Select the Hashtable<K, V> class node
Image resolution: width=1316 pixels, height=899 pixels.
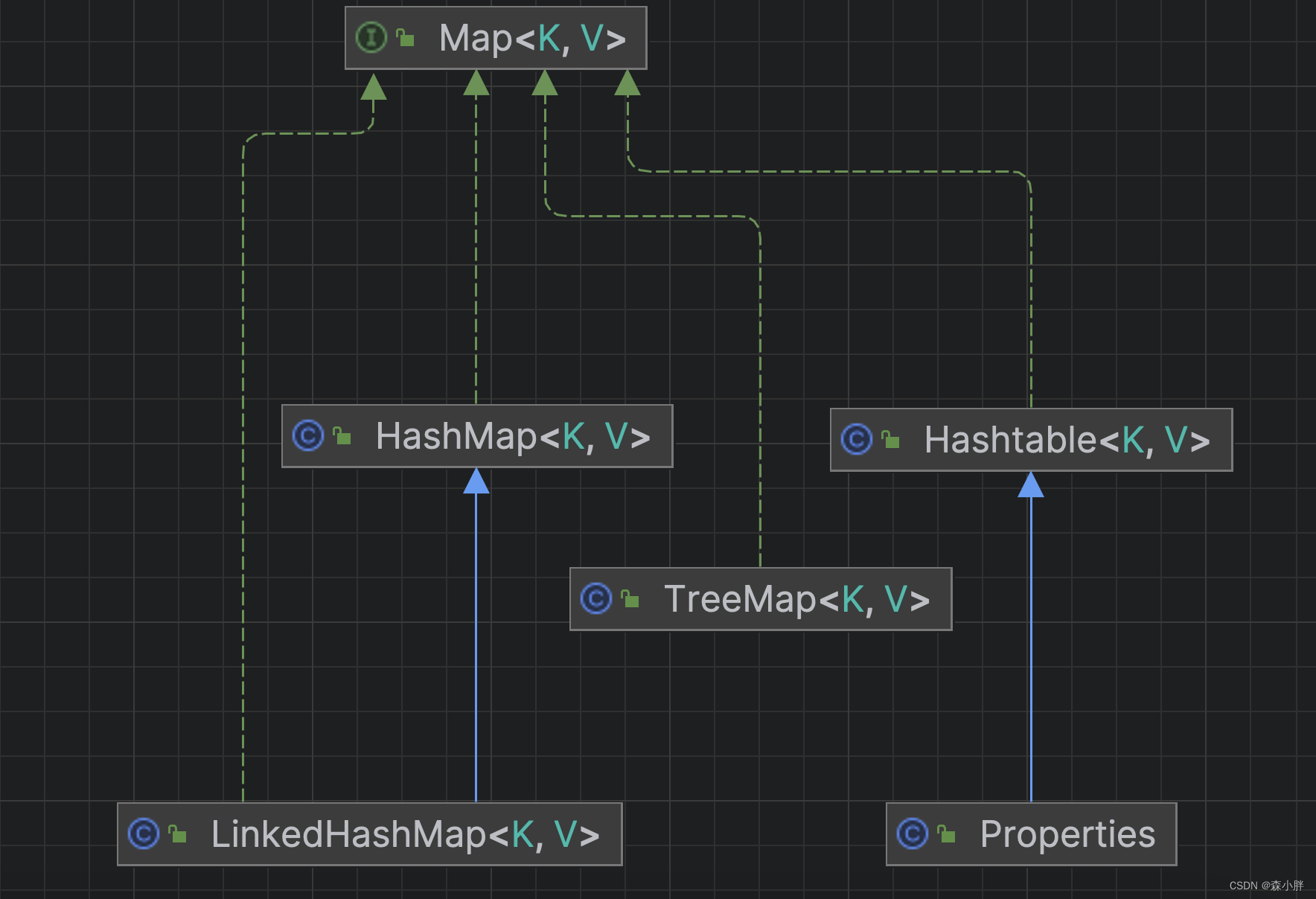click(1031, 440)
